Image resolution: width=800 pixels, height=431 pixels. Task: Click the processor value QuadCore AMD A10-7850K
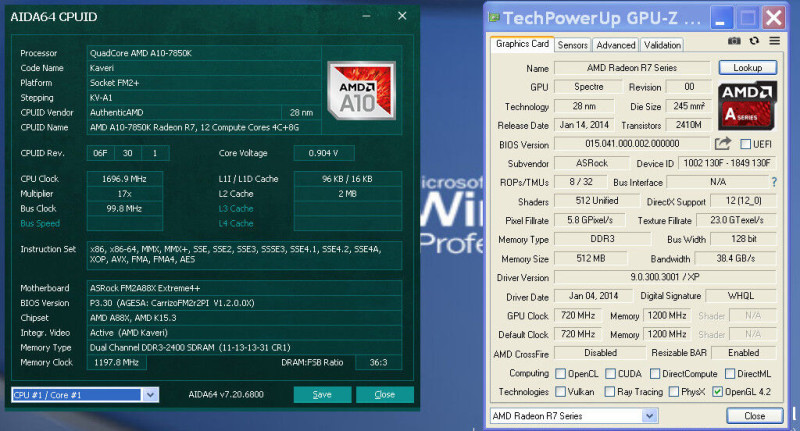click(204, 53)
